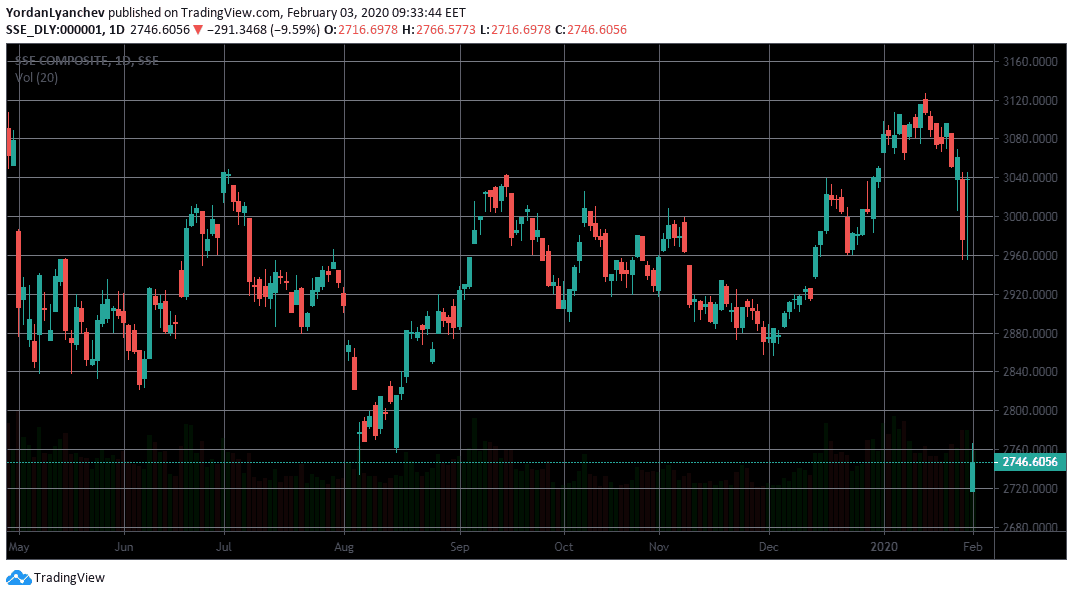Click the Jul label on time axis

(x=224, y=547)
